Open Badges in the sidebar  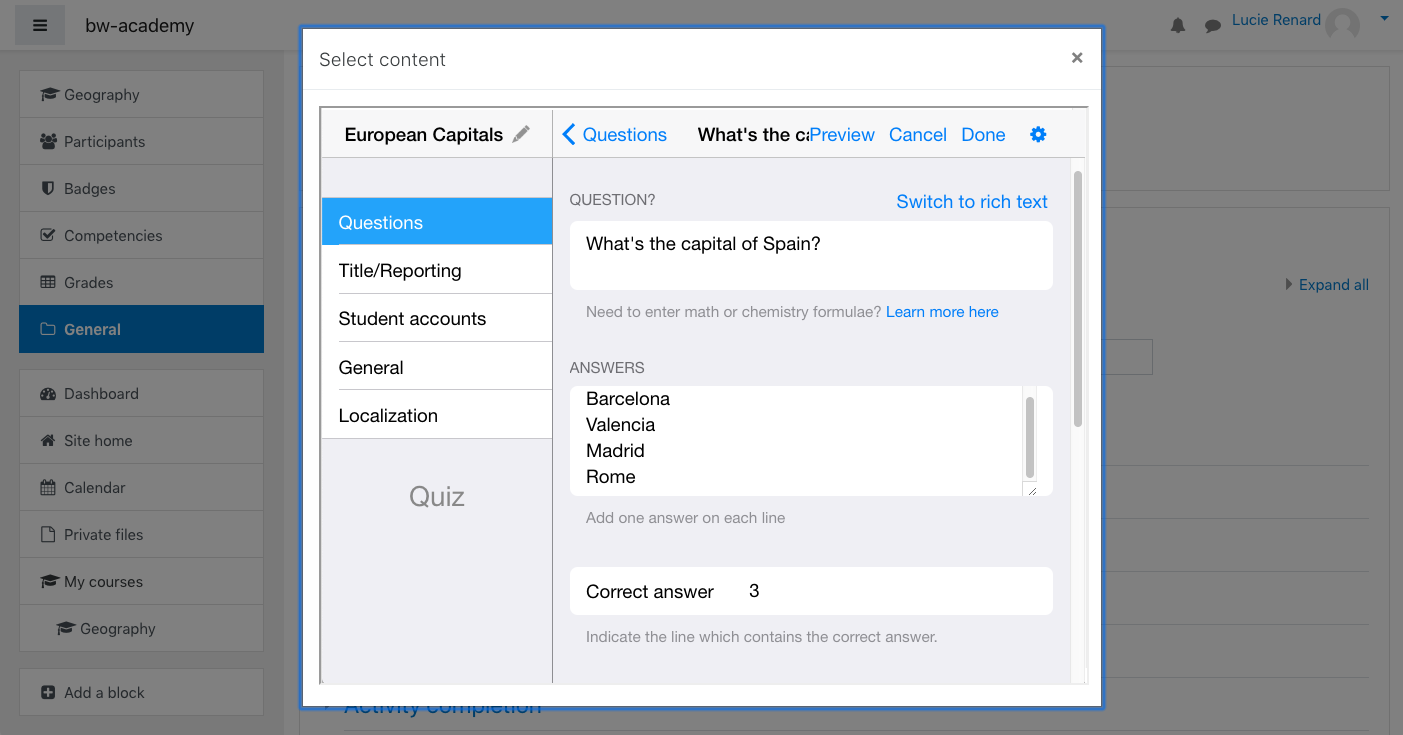click(89, 189)
